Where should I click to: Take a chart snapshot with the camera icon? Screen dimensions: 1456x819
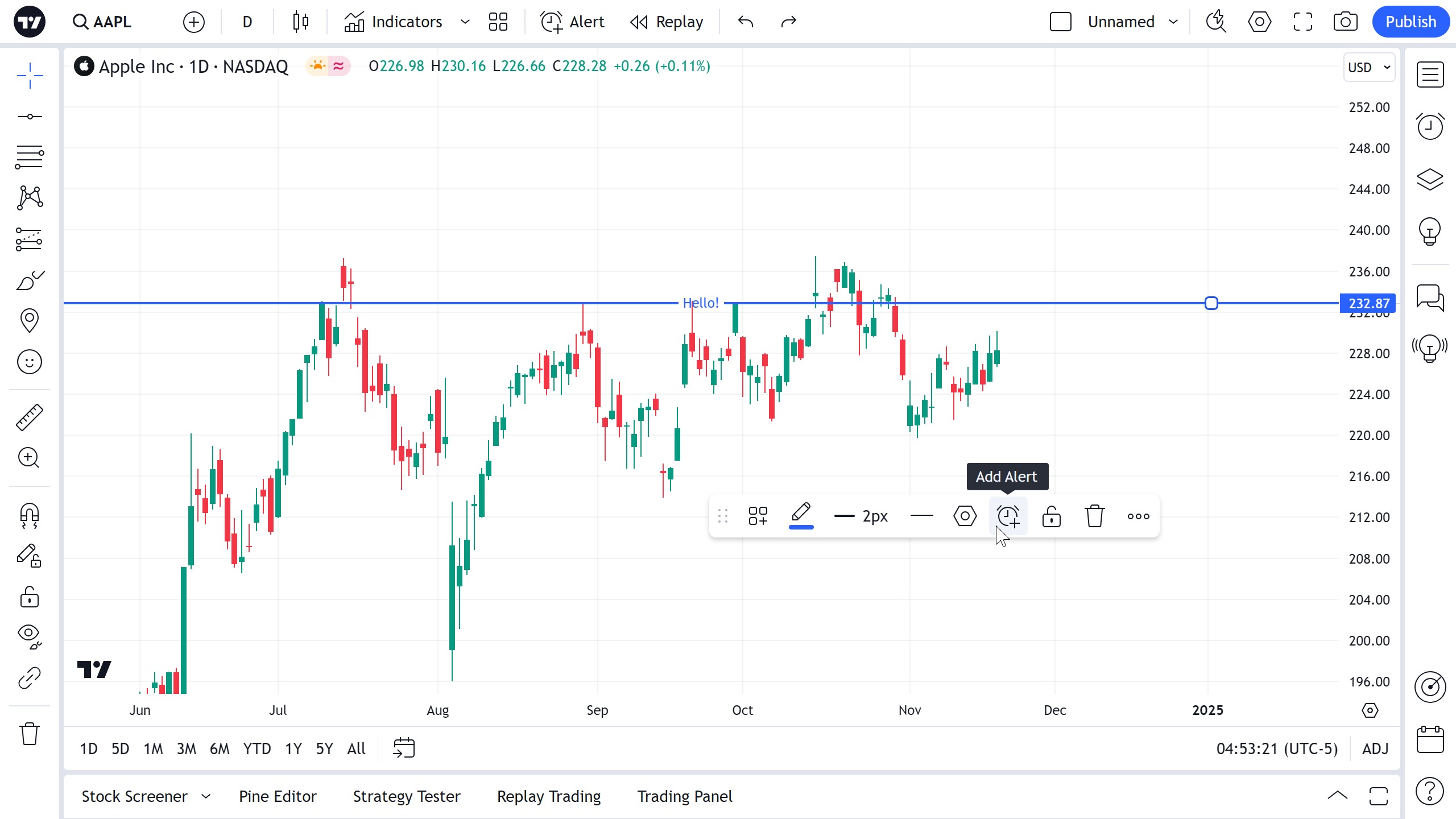(x=1345, y=22)
